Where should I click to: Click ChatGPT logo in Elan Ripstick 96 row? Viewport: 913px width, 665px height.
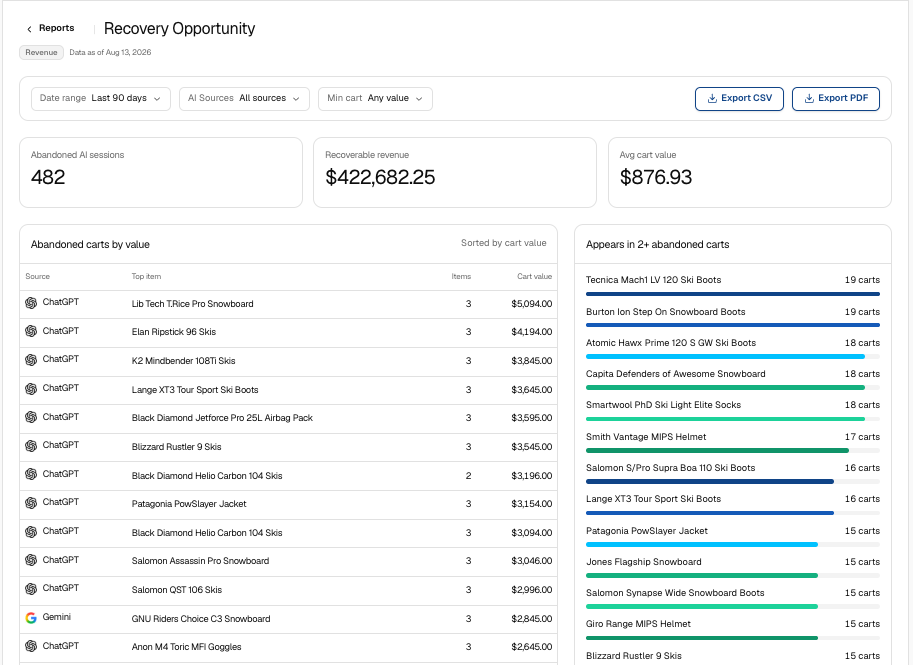click(x=31, y=331)
